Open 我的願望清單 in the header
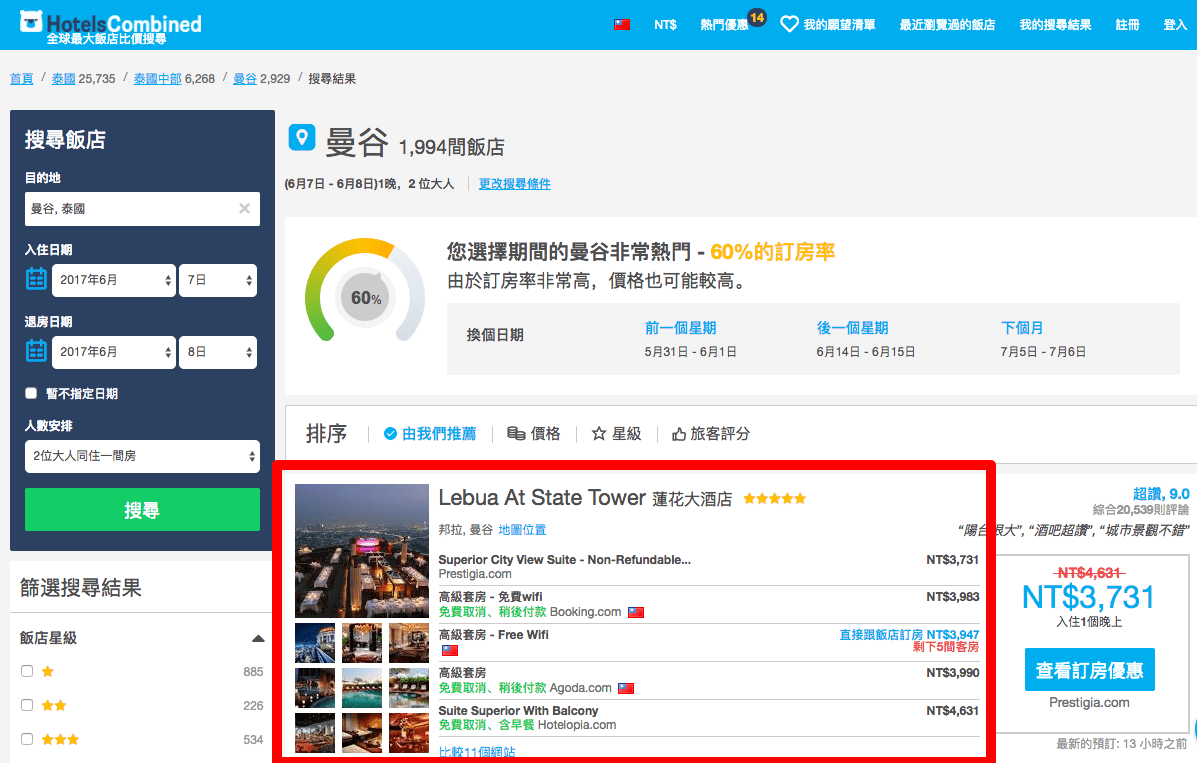Image resolution: width=1197 pixels, height=763 pixels. coord(839,25)
